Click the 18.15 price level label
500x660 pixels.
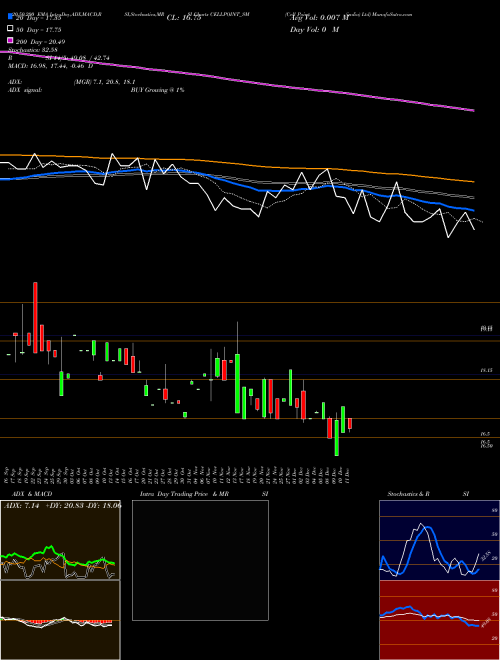pyautogui.click(x=486, y=370)
